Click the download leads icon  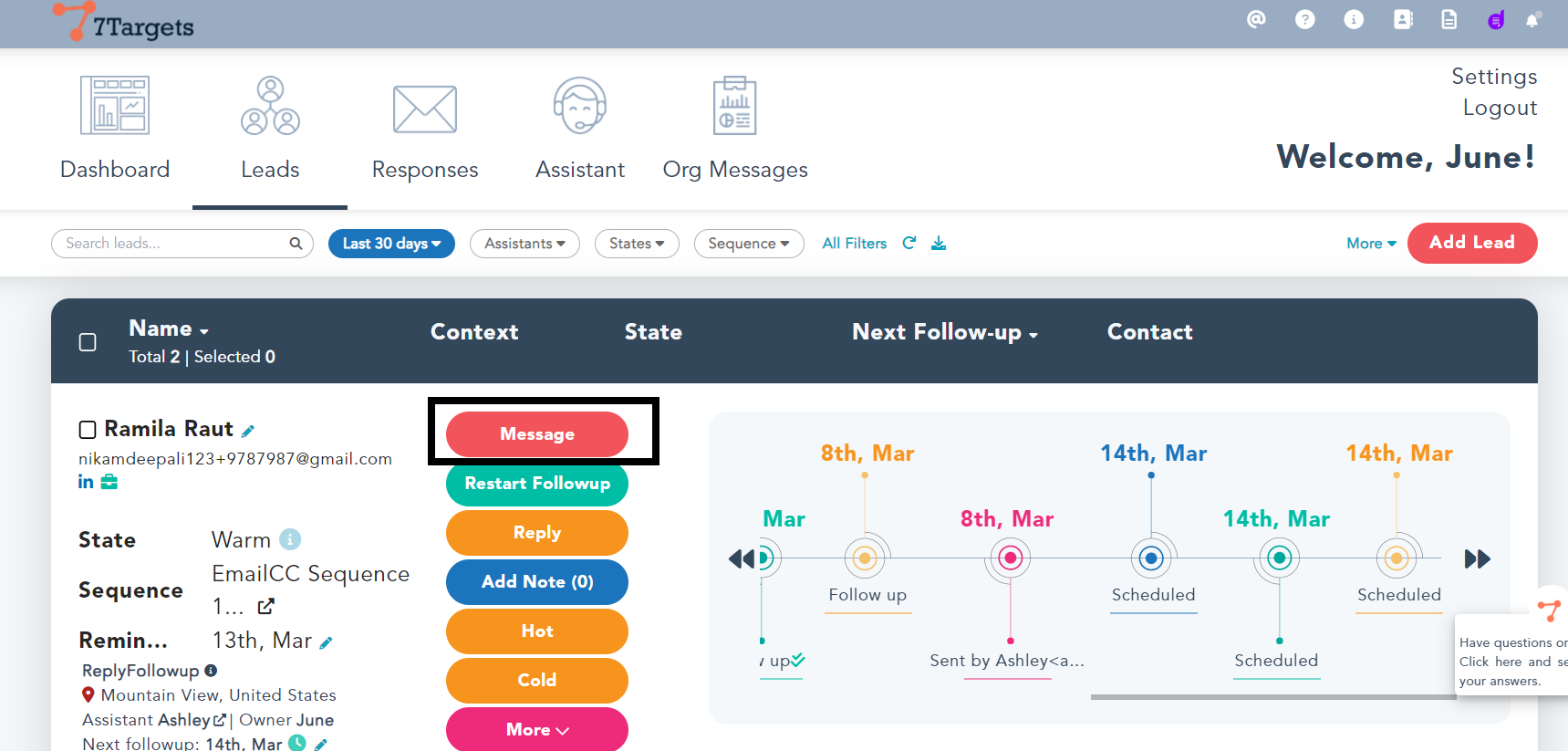point(939,243)
